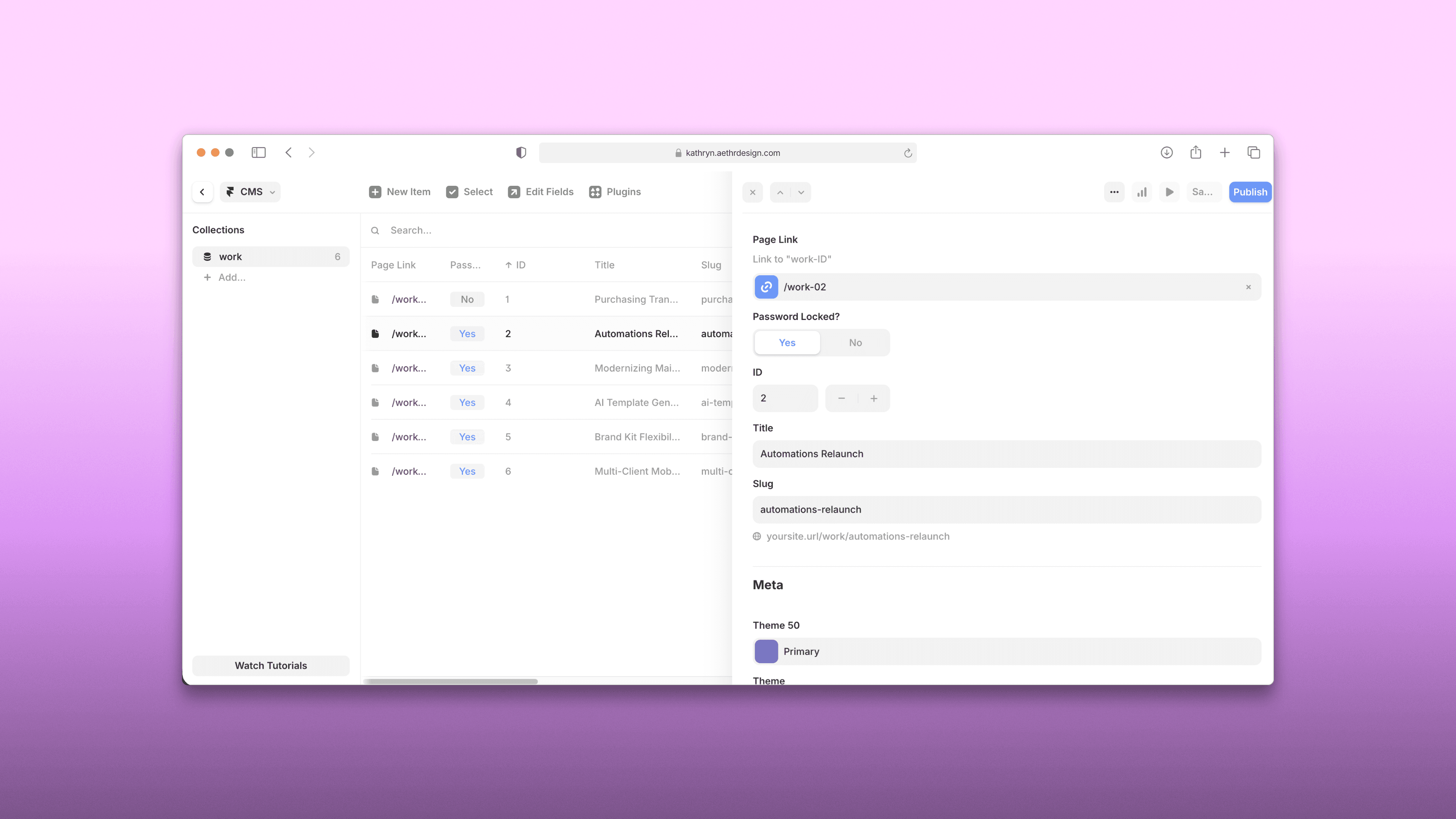Viewport: 1456px width, 819px height.
Task: Click the Edit Fields arrow icon
Action: pos(514,192)
